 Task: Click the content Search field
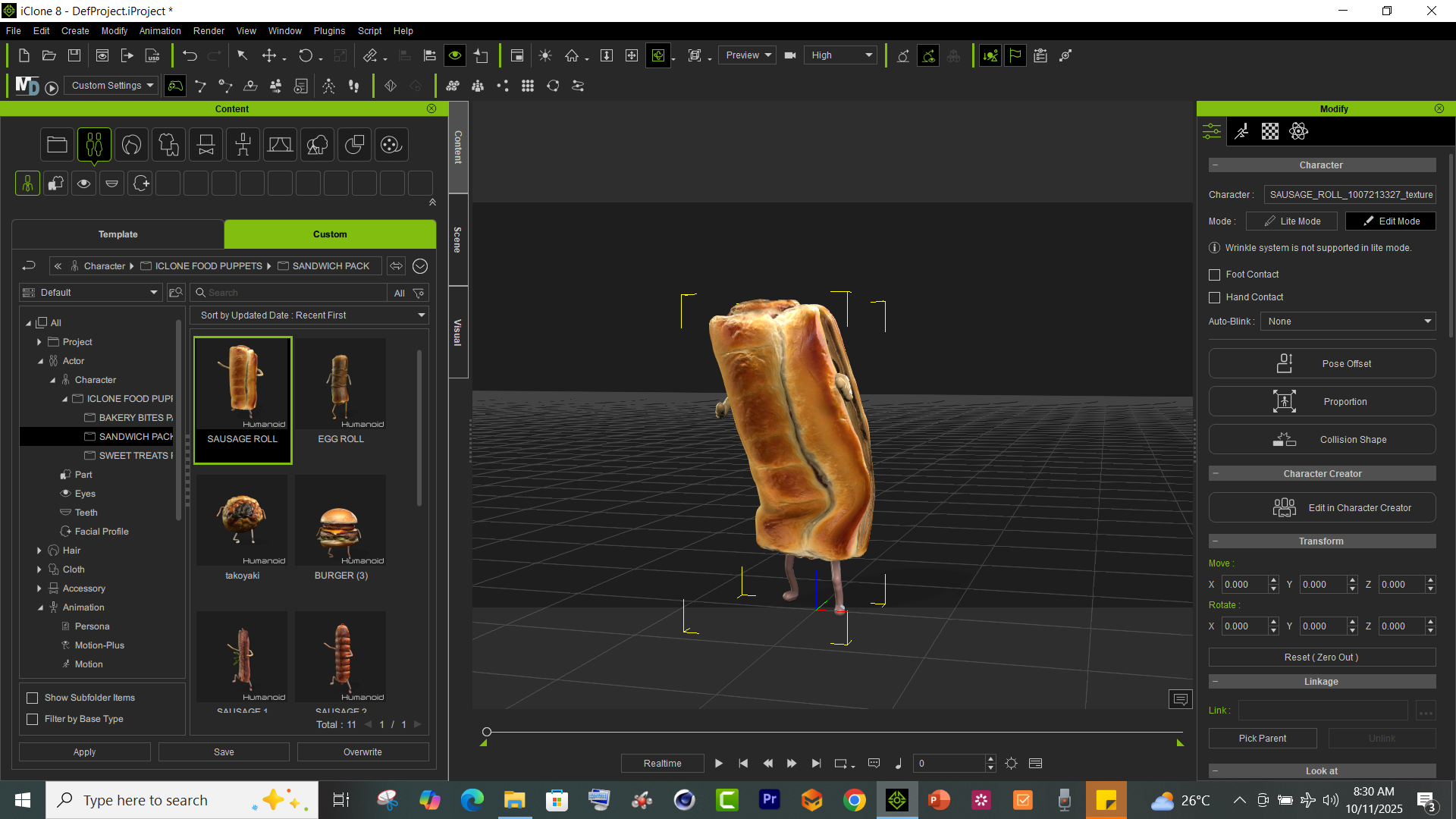click(x=289, y=293)
